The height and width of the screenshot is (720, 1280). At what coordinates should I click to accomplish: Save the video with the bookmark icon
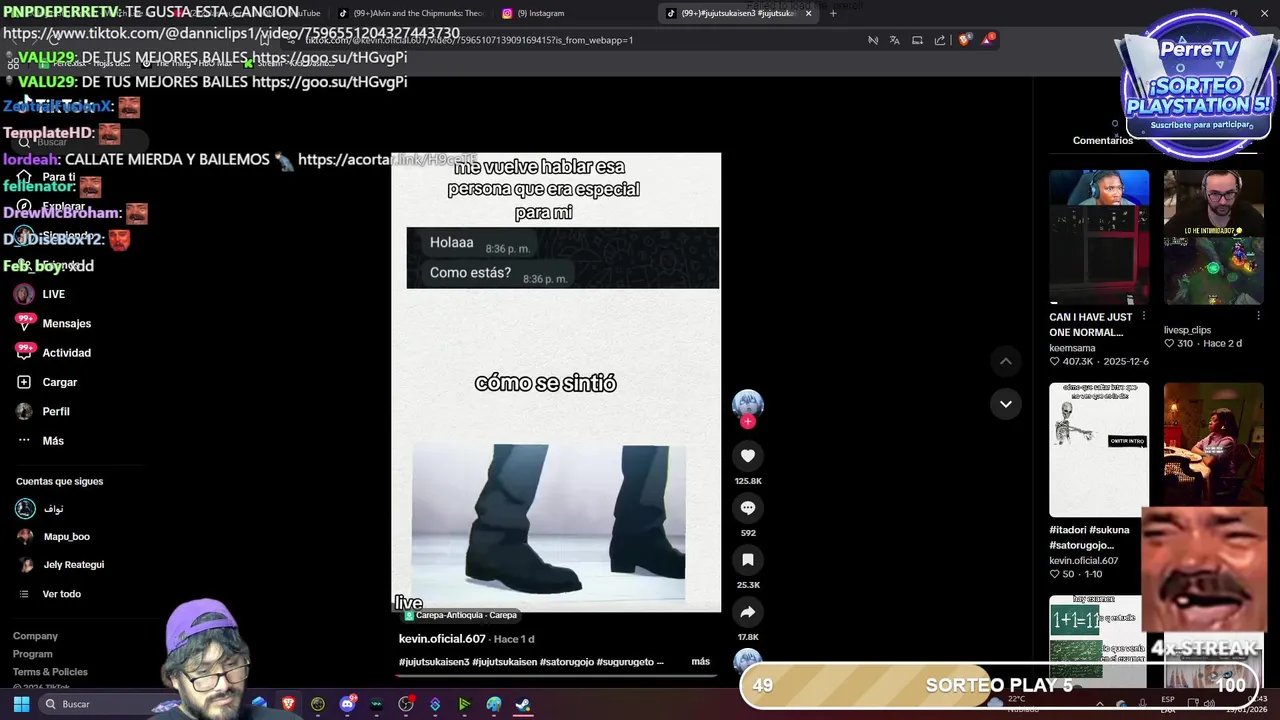(x=747, y=560)
